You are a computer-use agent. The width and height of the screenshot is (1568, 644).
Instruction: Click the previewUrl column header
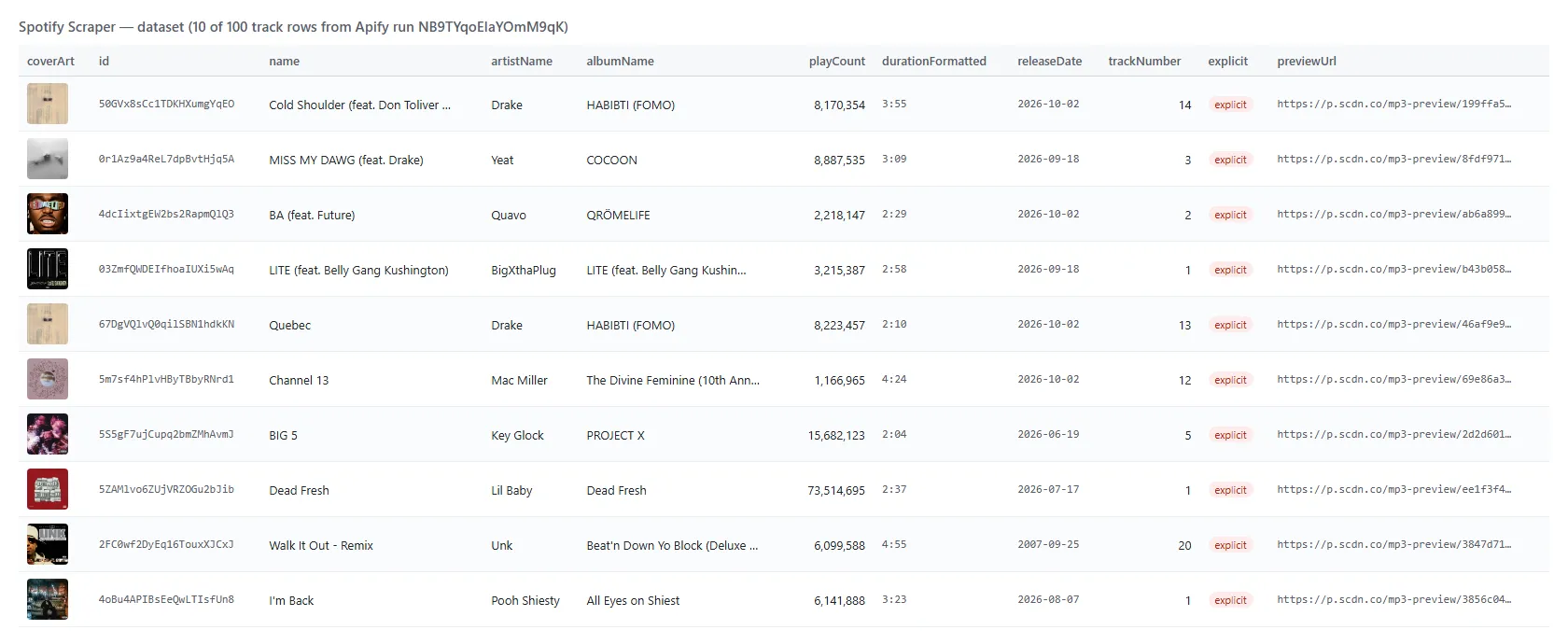point(1307,61)
